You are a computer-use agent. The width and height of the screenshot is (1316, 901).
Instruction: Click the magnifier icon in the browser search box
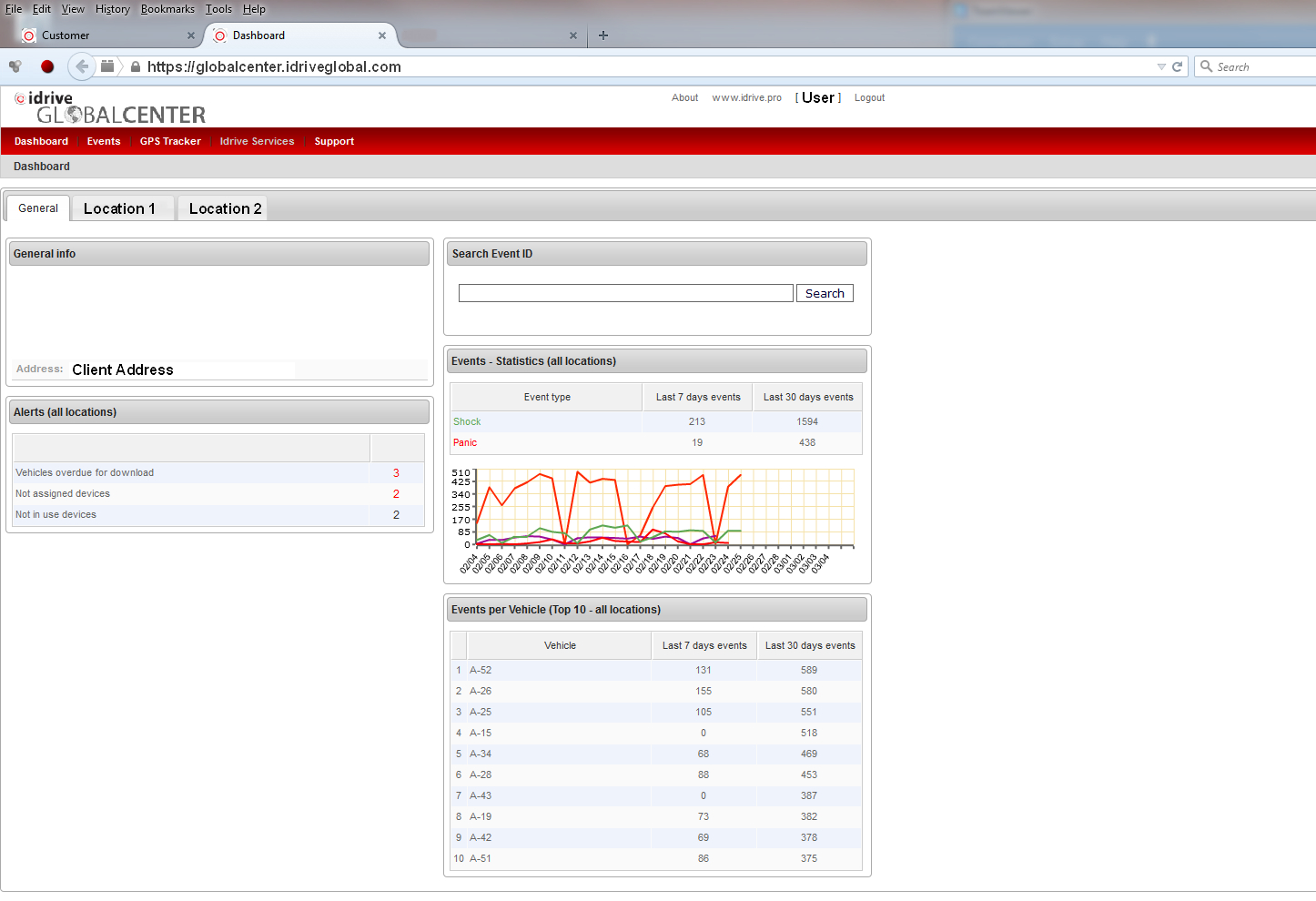(1207, 66)
